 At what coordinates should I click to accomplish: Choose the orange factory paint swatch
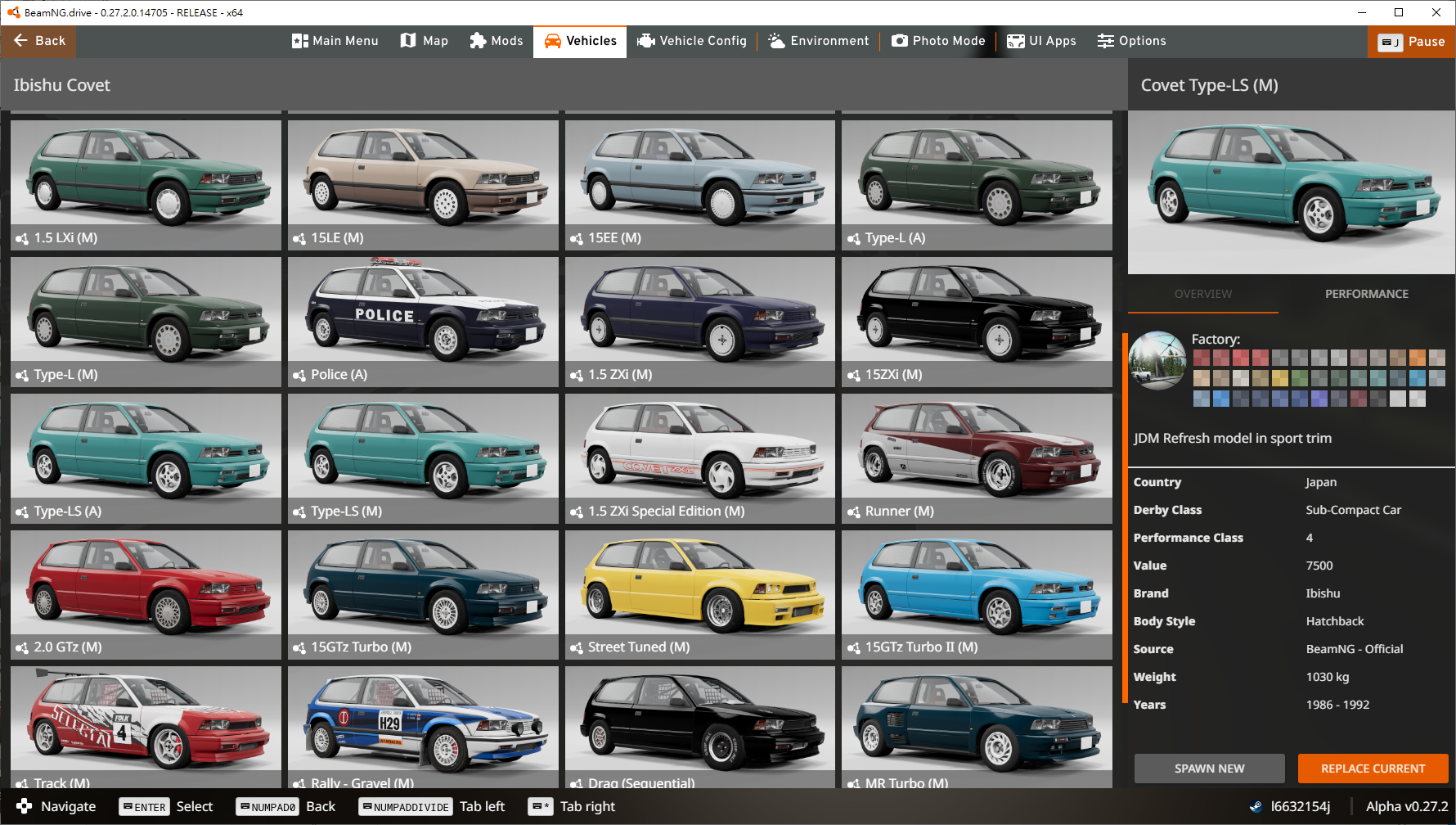click(x=1417, y=358)
